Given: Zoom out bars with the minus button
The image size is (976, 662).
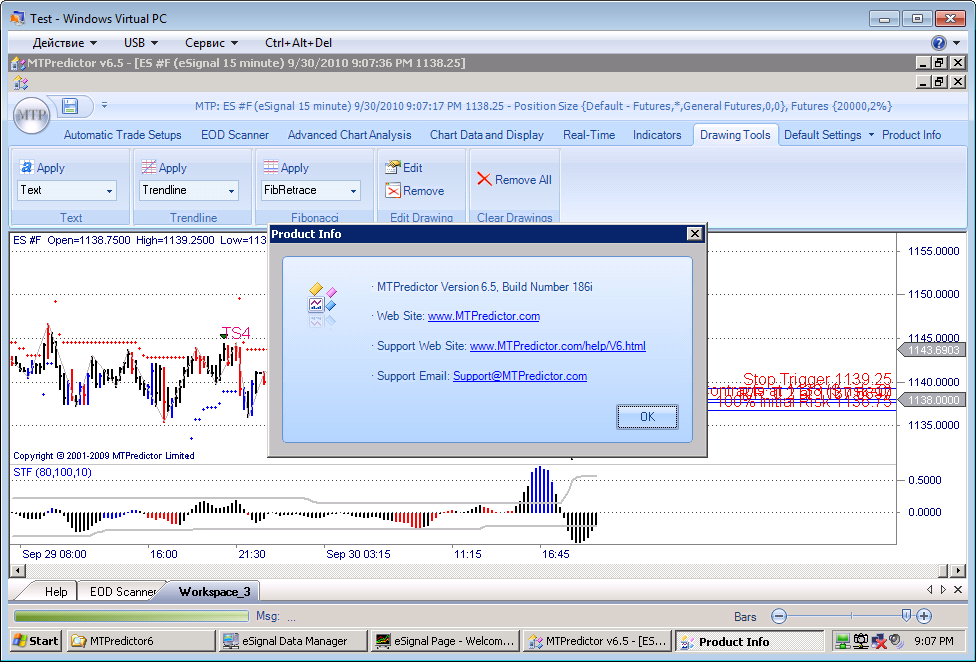Looking at the screenshot, I should [779, 617].
